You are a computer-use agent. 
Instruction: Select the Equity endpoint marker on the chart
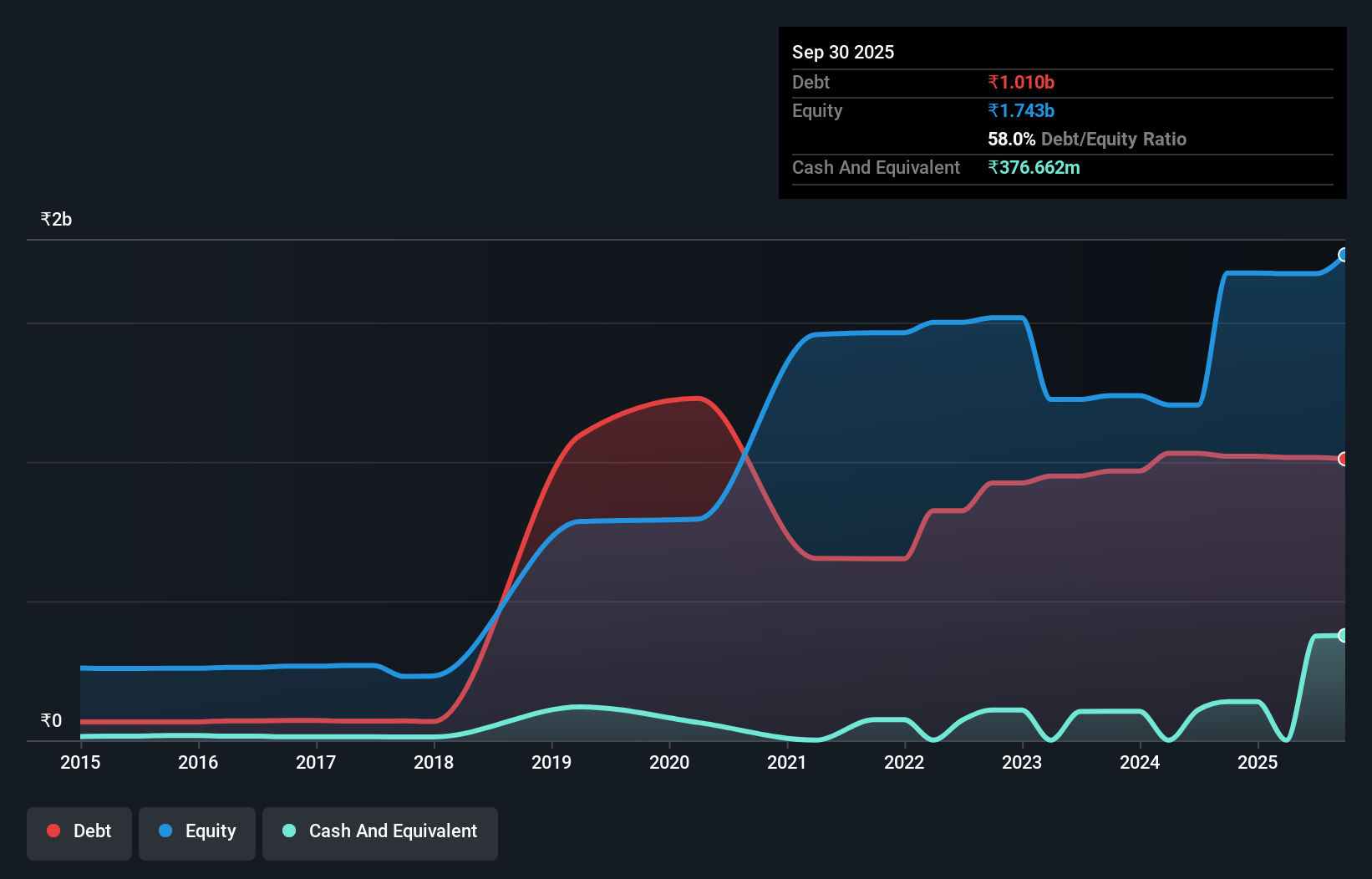[x=1344, y=256]
